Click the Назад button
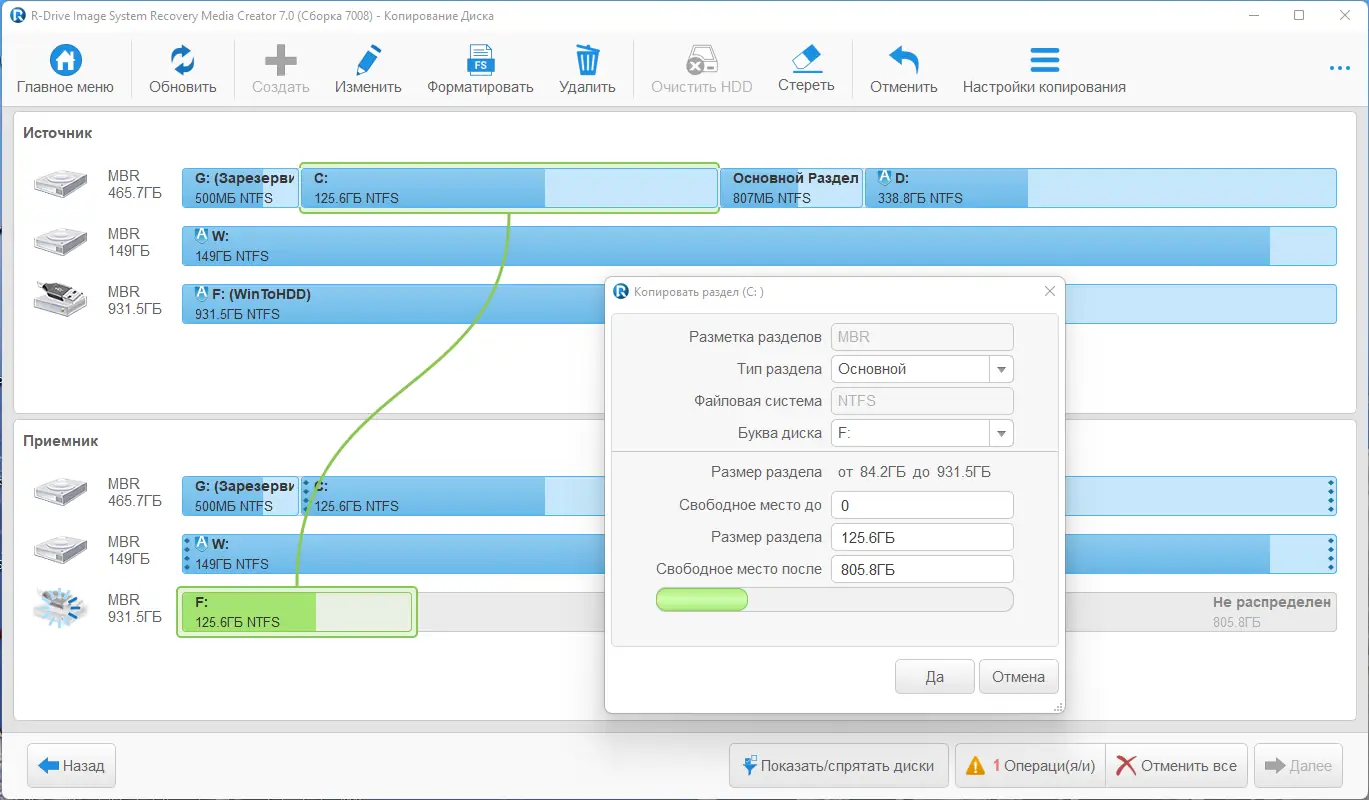The height and width of the screenshot is (800, 1369). click(x=72, y=766)
